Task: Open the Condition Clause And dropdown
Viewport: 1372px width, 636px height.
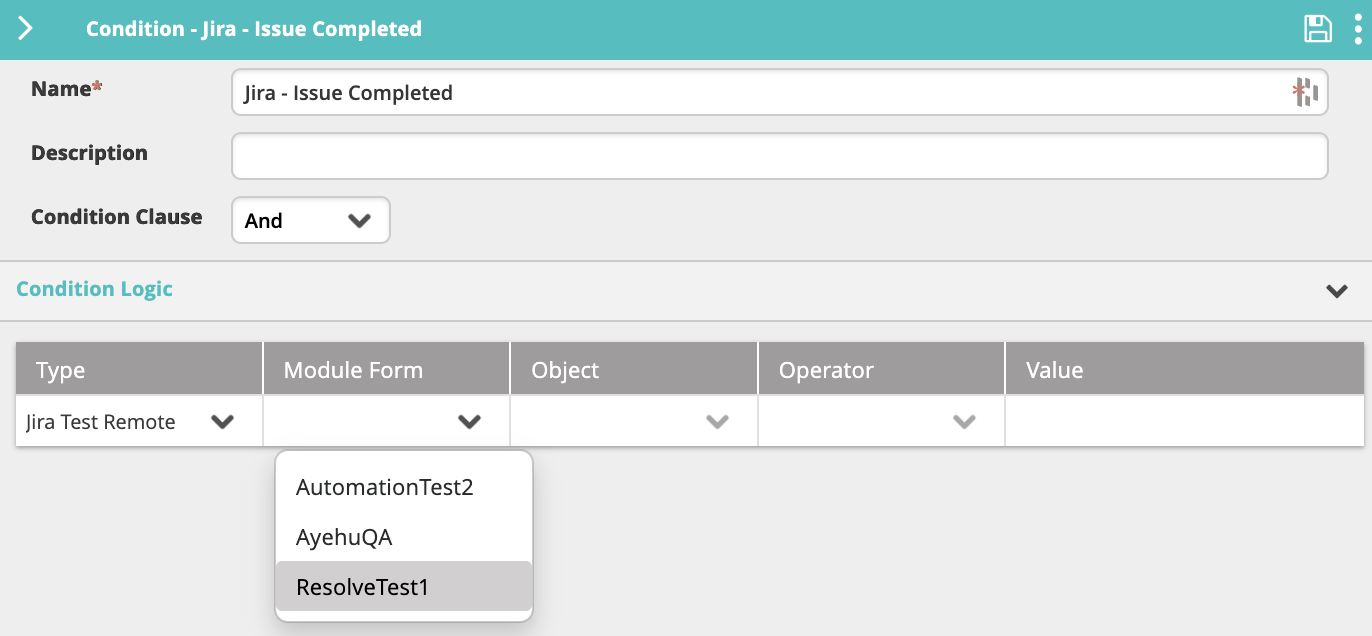Action: pyautogui.click(x=310, y=220)
